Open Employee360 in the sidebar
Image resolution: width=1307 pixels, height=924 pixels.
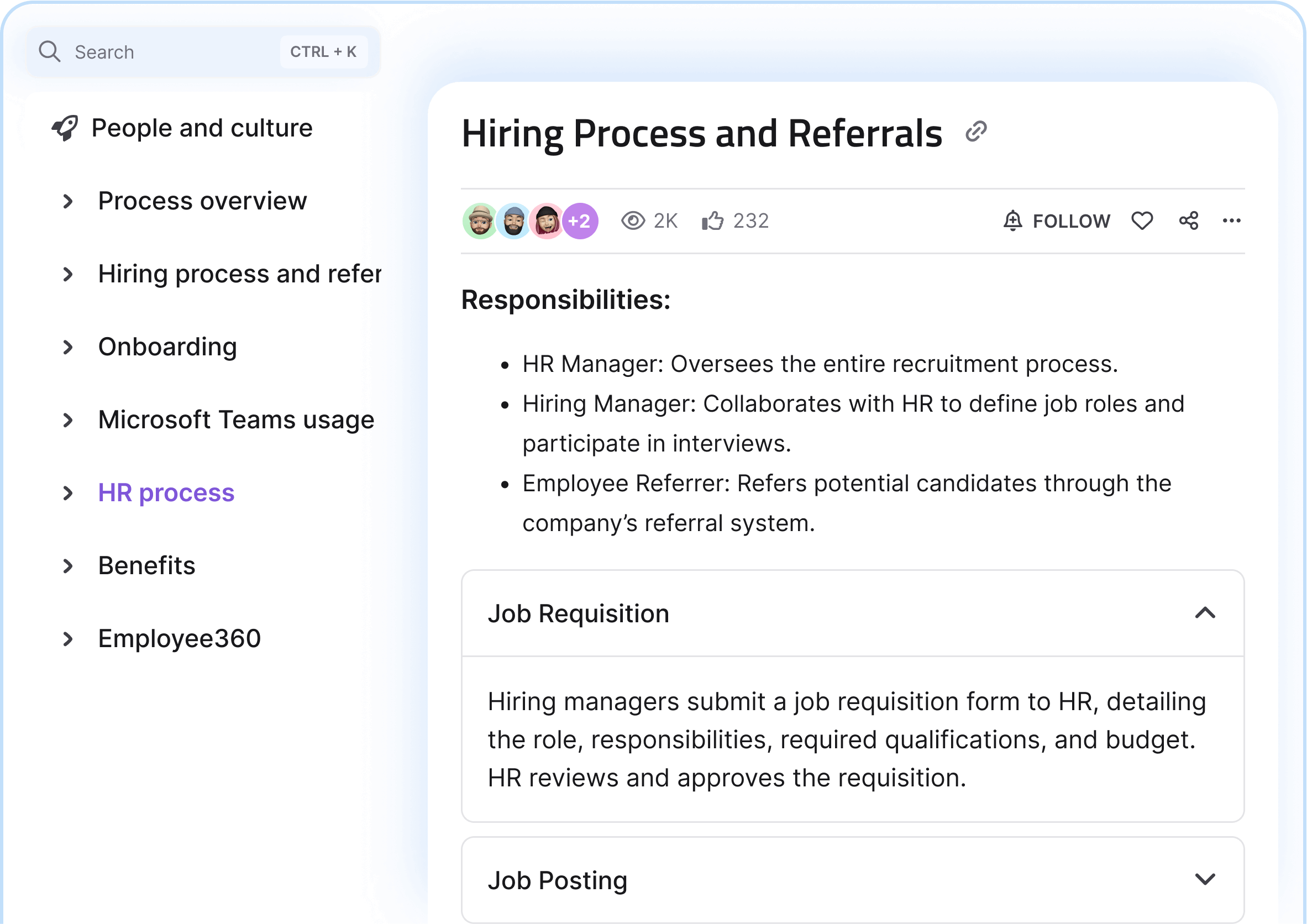179,638
